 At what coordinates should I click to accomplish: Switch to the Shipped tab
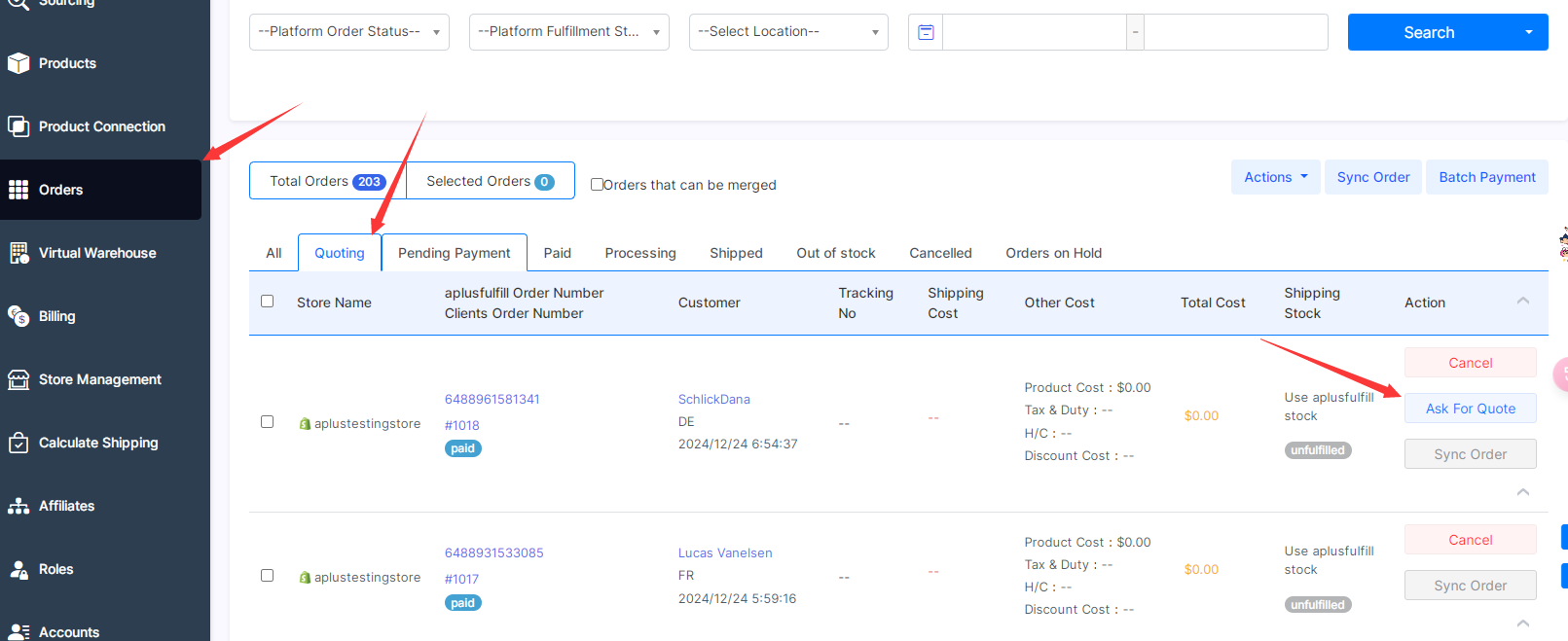pos(736,253)
